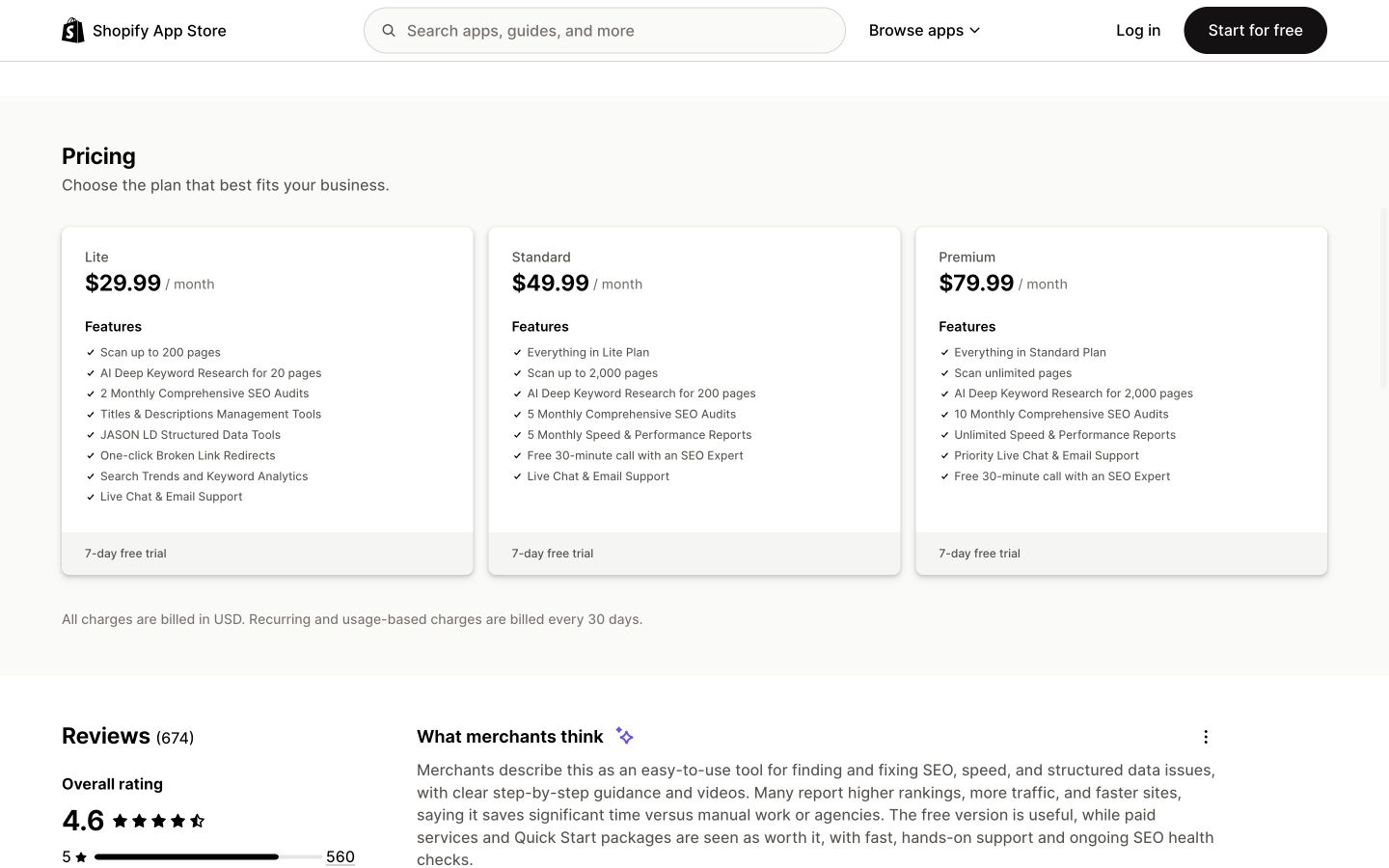Screen dimensions: 1389x868
Task: Expand the Browse apps dropdown
Action: coord(924,31)
